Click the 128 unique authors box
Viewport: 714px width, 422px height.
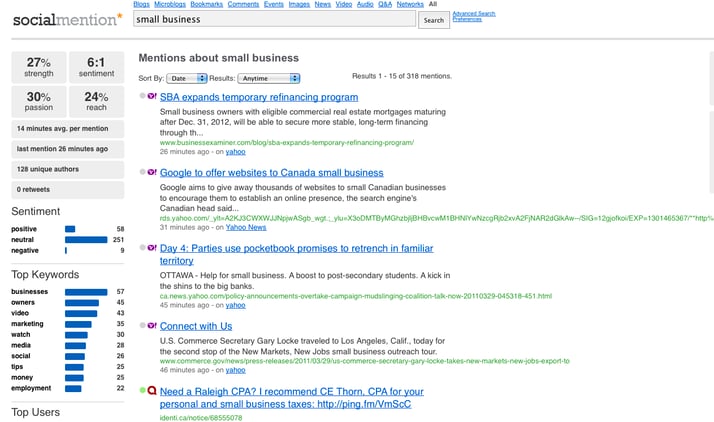tap(67, 169)
